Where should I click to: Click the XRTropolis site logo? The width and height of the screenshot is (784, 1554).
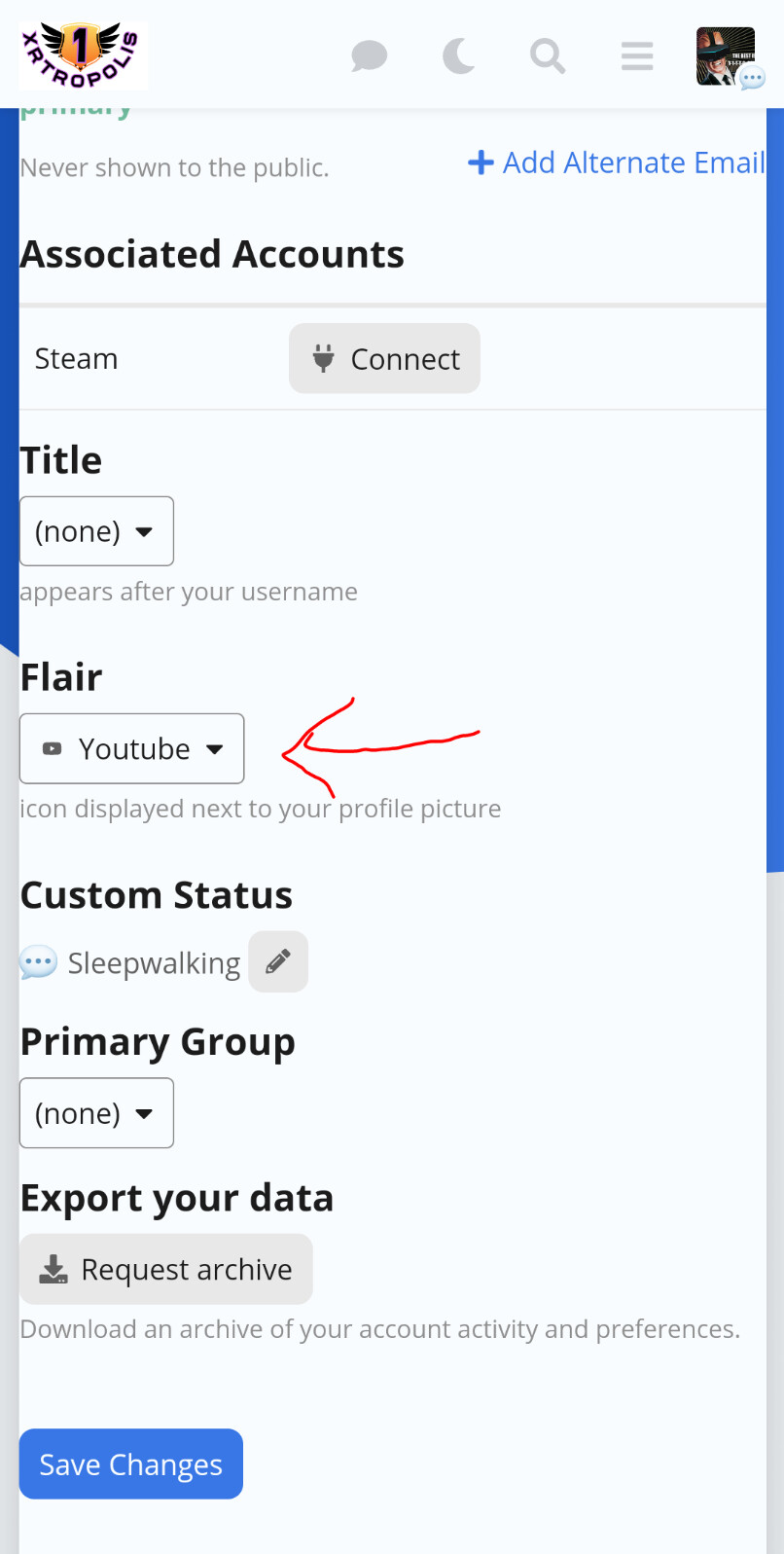coord(84,55)
